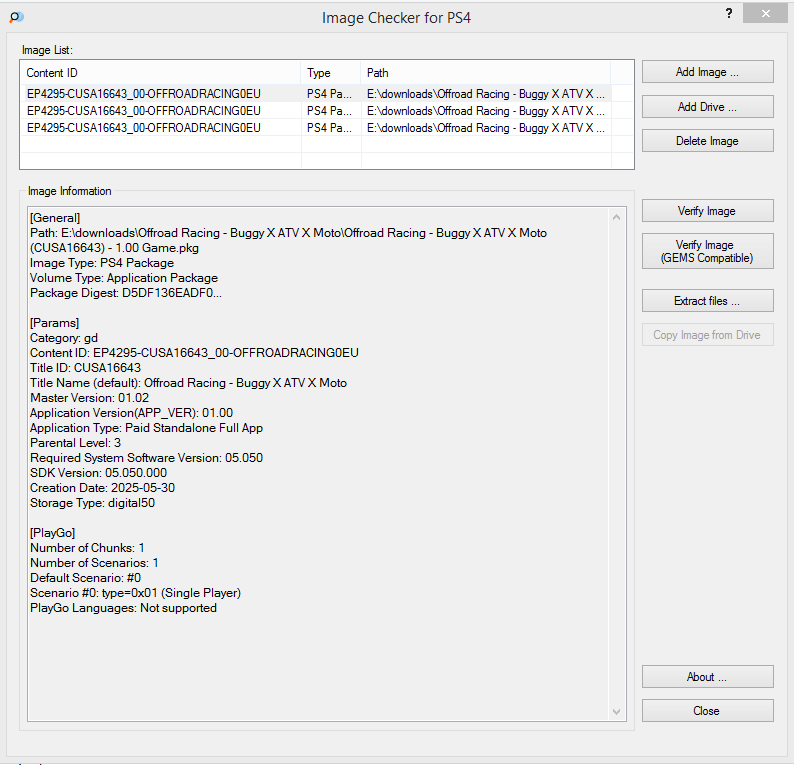
Task: Open the About dialog
Action: coord(707,677)
